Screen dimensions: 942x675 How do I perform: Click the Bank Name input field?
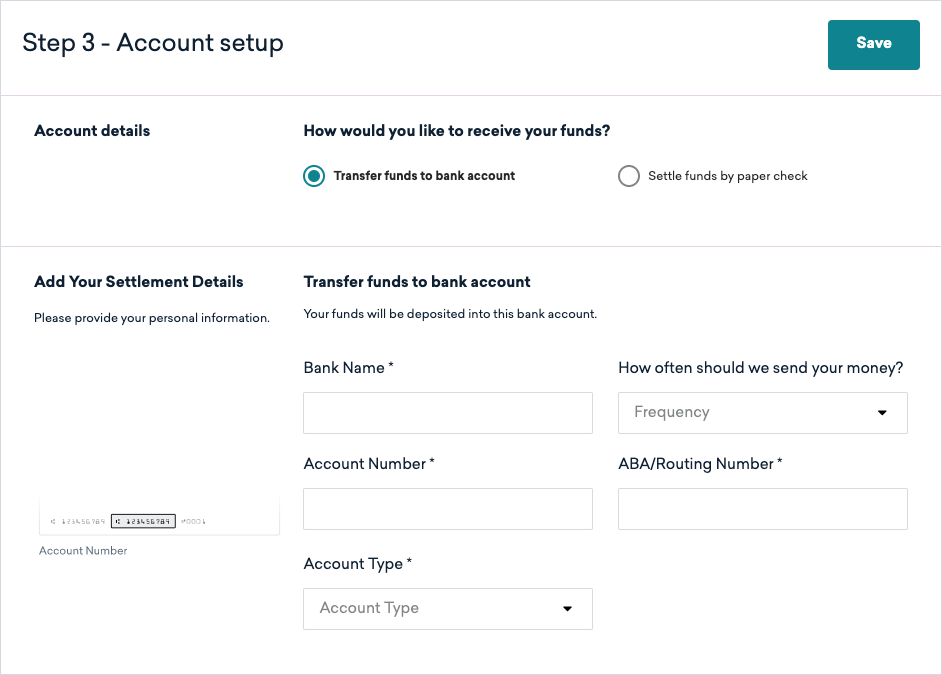(x=448, y=413)
